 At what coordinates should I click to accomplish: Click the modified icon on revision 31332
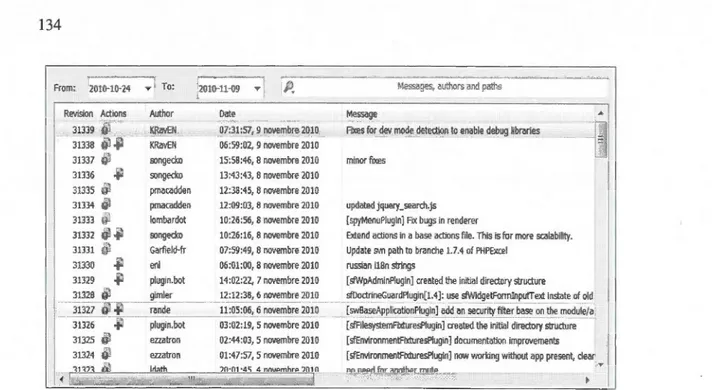coord(106,234)
